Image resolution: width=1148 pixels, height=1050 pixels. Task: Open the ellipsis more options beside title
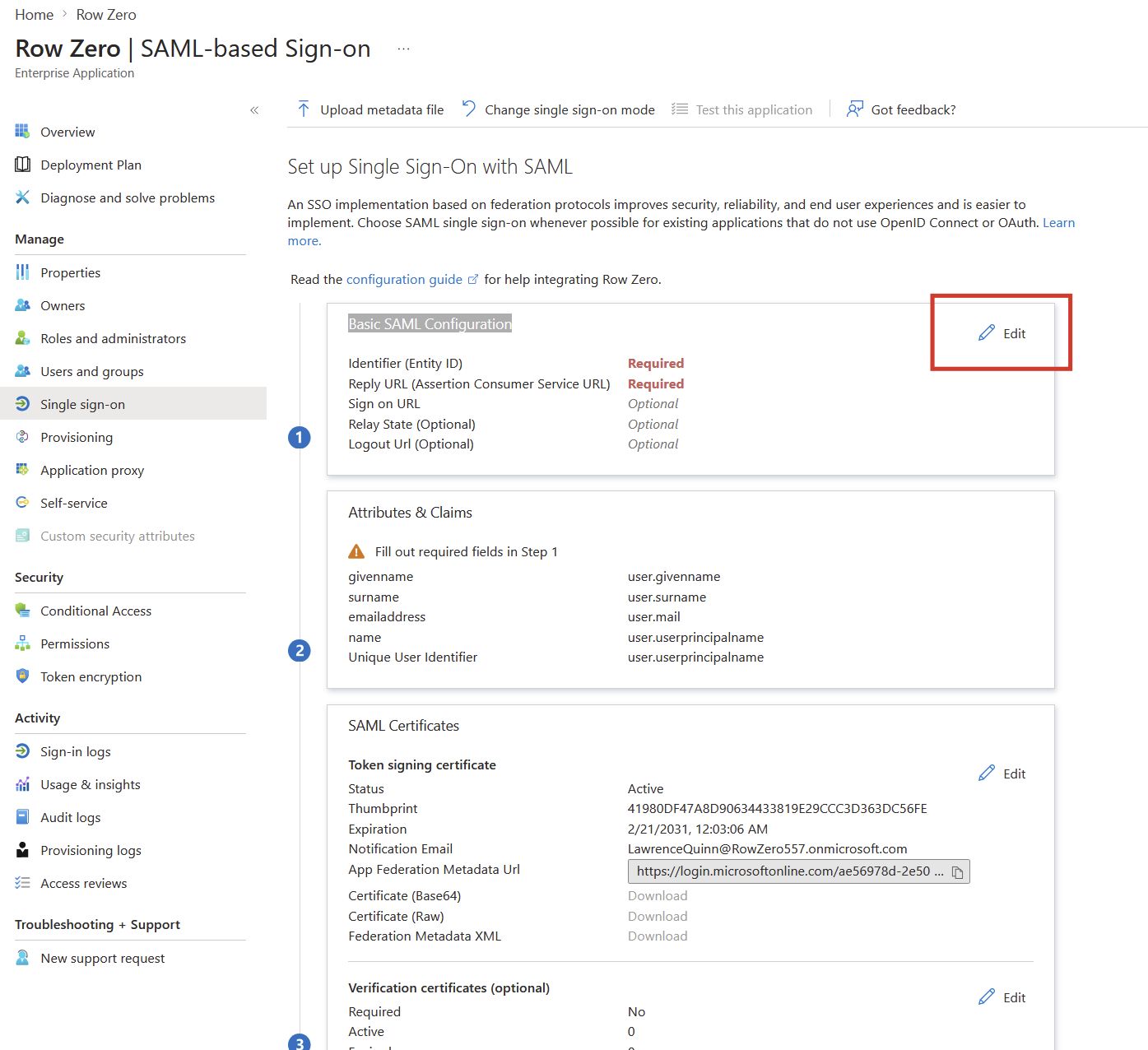coord(403,49)
